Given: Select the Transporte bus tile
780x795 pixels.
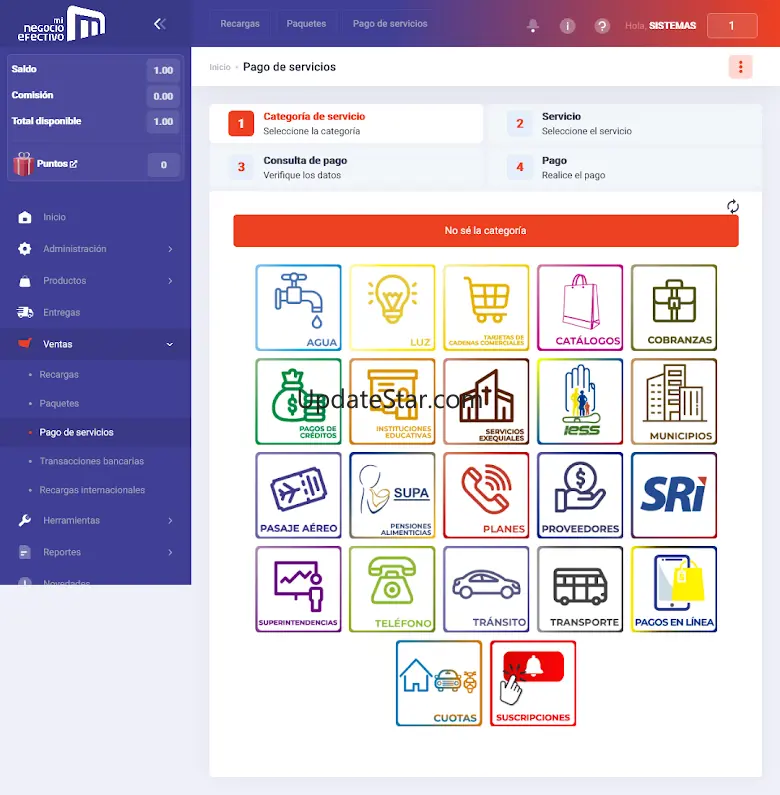Looking at the screenshot, I should point(580,589).
